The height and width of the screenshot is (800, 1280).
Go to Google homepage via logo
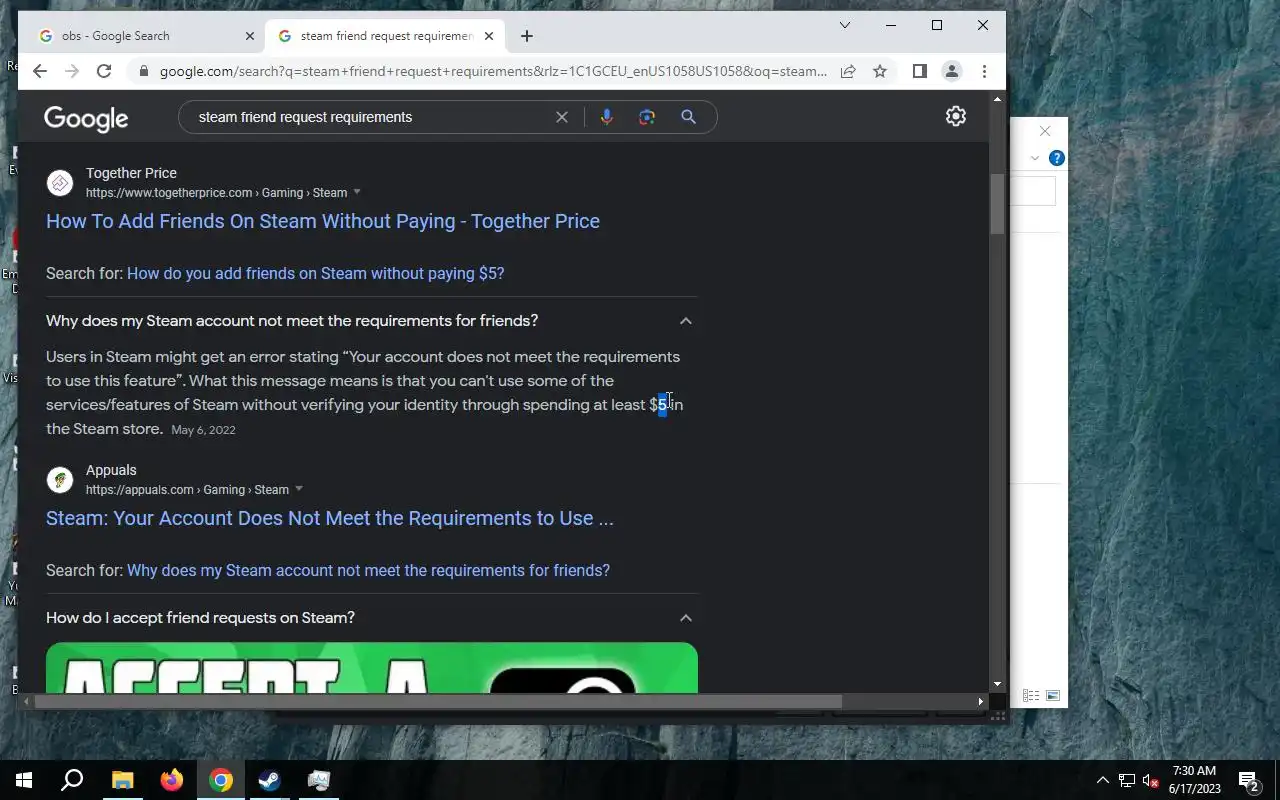[x=86, y=118]
